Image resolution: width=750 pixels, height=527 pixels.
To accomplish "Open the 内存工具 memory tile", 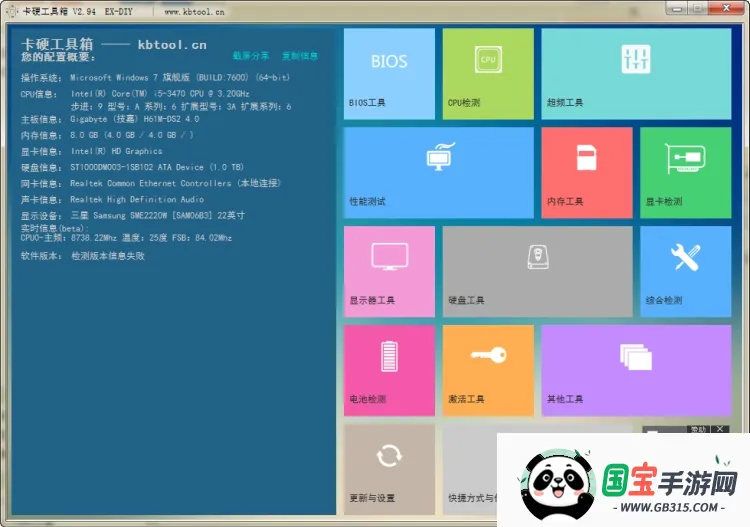I will click(x=587, y=173).
